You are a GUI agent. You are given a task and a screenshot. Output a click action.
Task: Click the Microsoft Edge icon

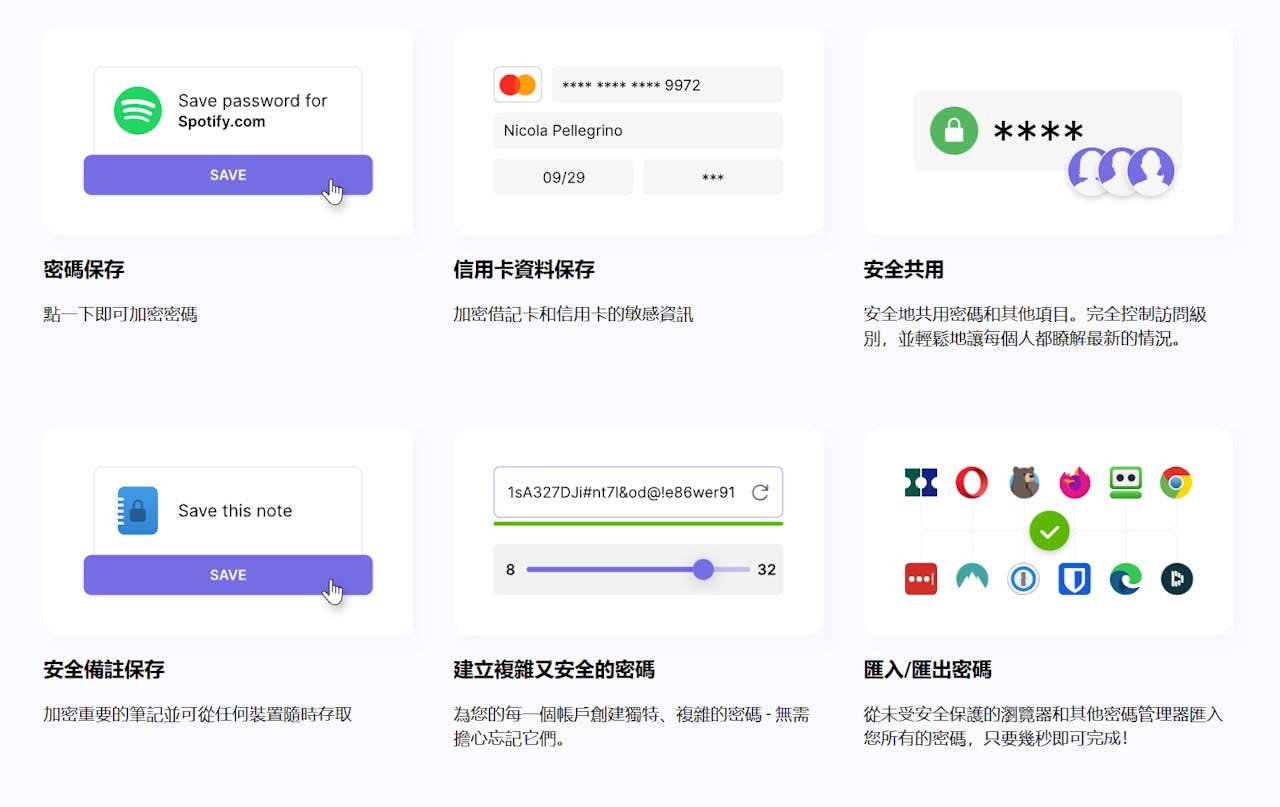(1125, 579)
